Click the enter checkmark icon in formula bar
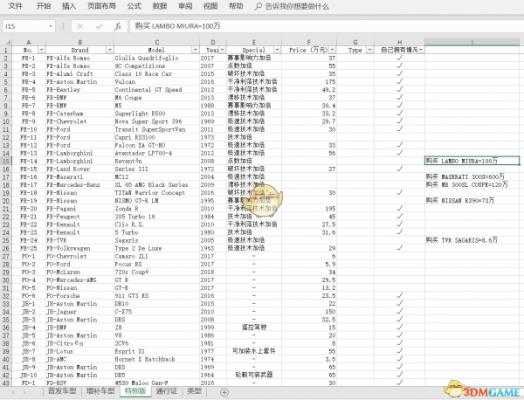 99,26
